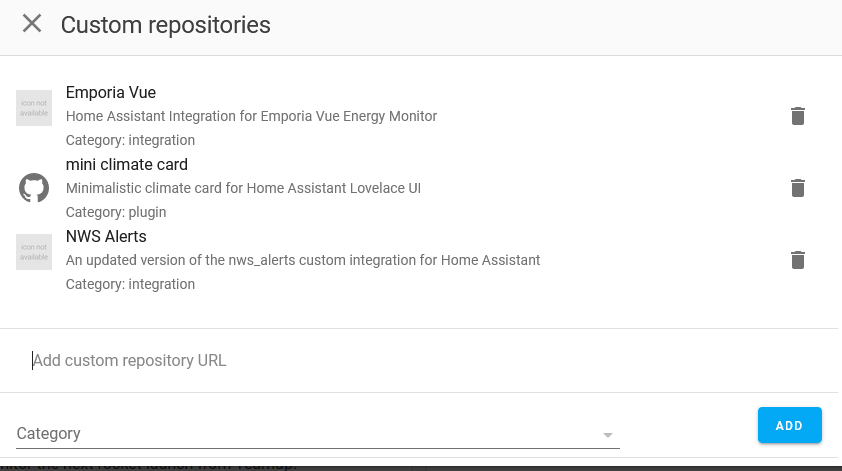Click the Emporia Vue placeholder icon
The height and width of the screenshot is (471, 842).
pyautogui.click(x=34, y=108)
